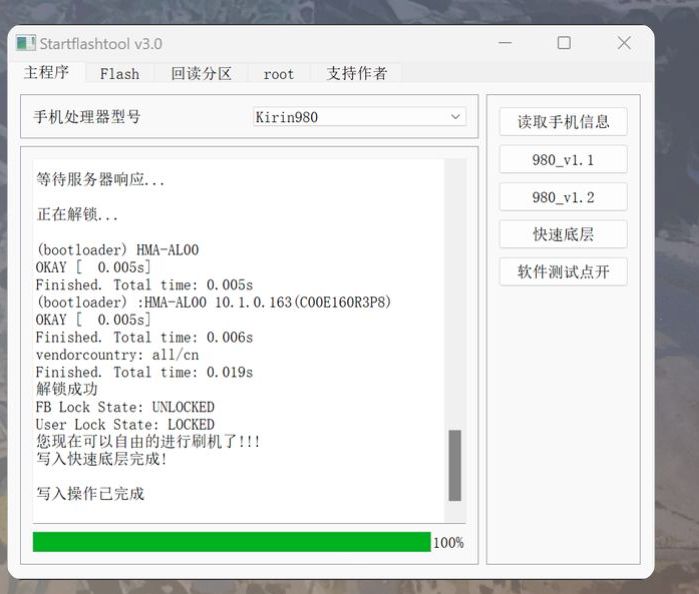699x594 pixels.
Task: Open the Flash tab
Action: coord(120,73)
